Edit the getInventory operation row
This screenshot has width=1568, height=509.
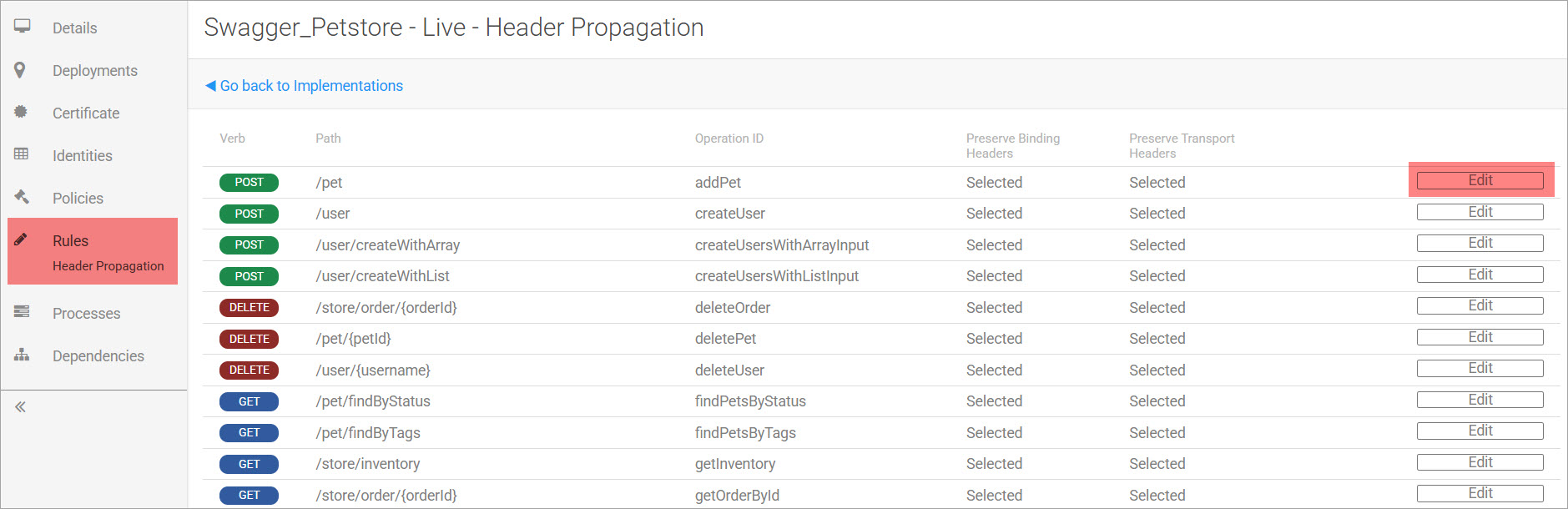[x=1480, y=462]
